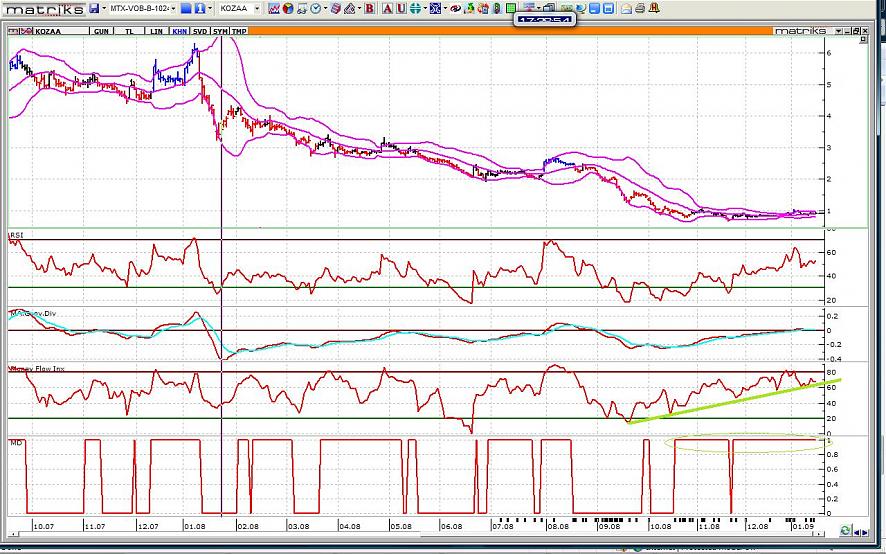Click the pie chart icon
The image size is (886, 554).
tap(287, 8)
